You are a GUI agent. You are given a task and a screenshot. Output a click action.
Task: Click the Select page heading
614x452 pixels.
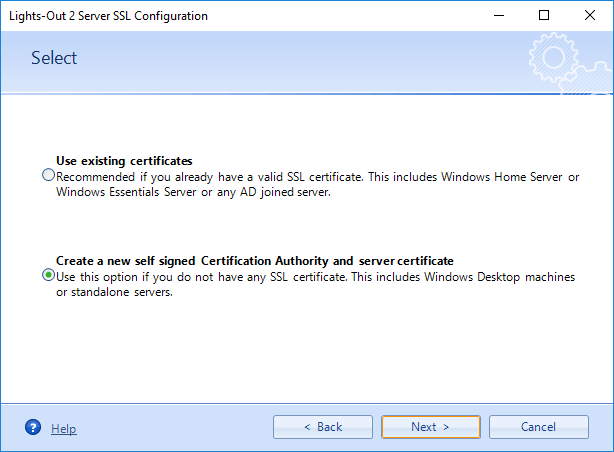tap(54, 58)
